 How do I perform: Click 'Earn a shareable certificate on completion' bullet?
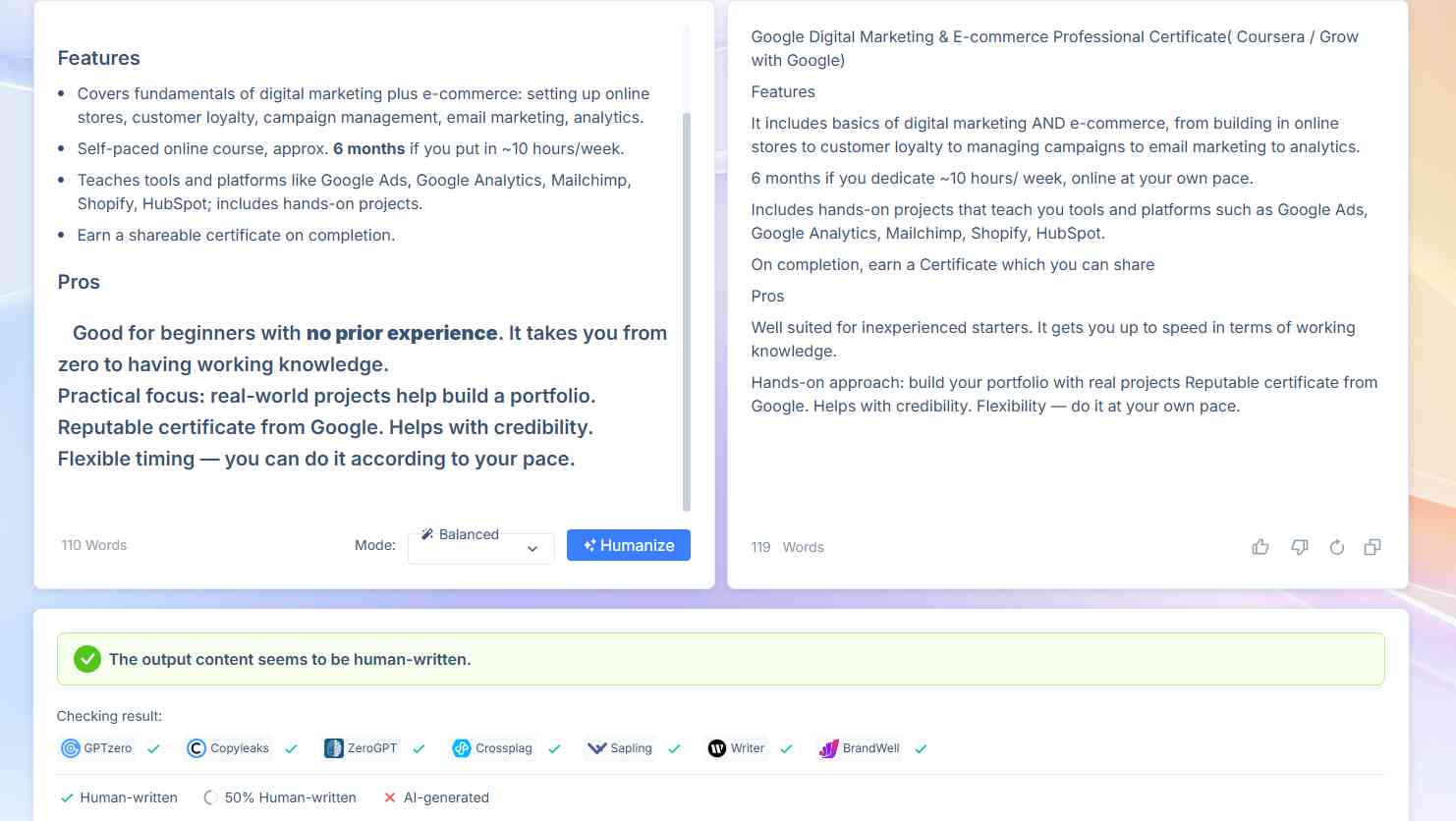236,235
